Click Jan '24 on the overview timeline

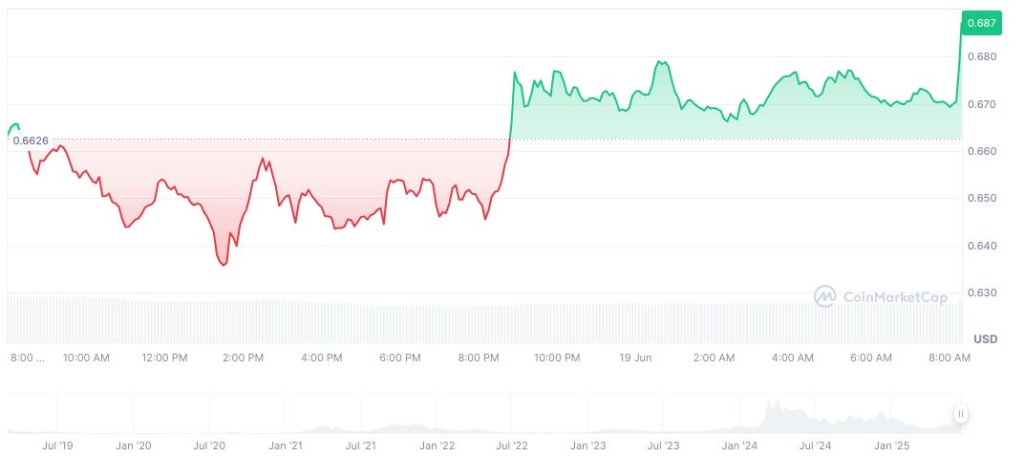(739, 445)
